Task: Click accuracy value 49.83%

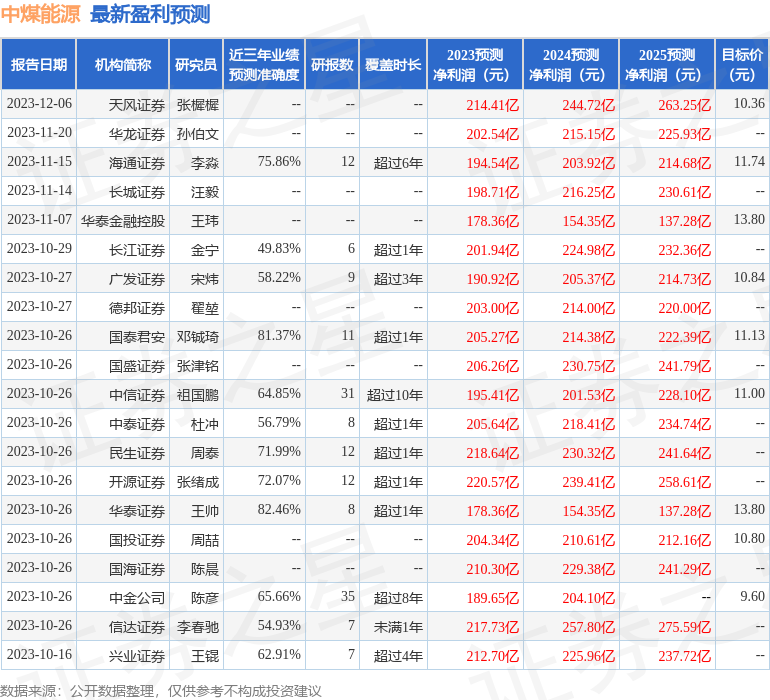Action: pos(279,249)
